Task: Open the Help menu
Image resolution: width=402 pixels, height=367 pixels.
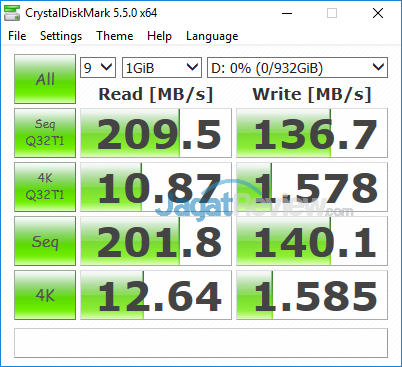Action: pyautogui.click(x=159, y=36)
